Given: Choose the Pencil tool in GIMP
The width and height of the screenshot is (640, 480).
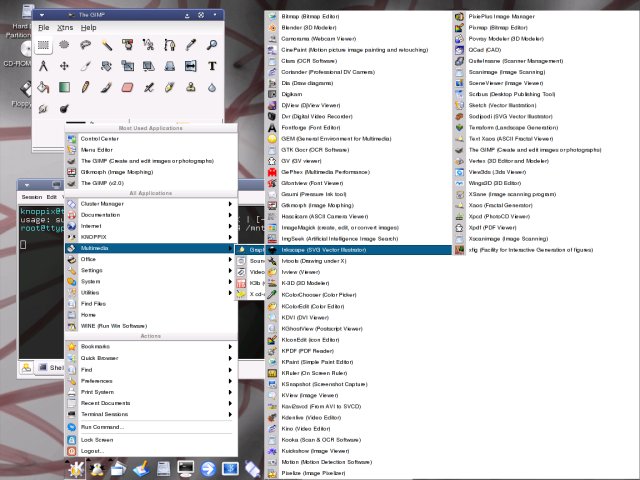Looking at the screenshot, I should (x=85, y=87).
